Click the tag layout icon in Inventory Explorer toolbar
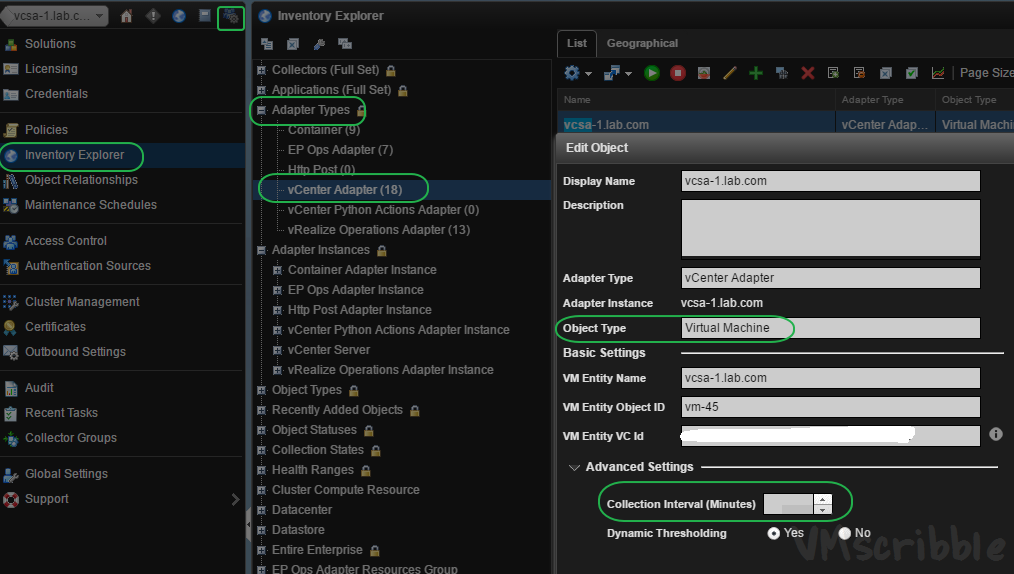The image size is (1014, 574). point(345,44)
